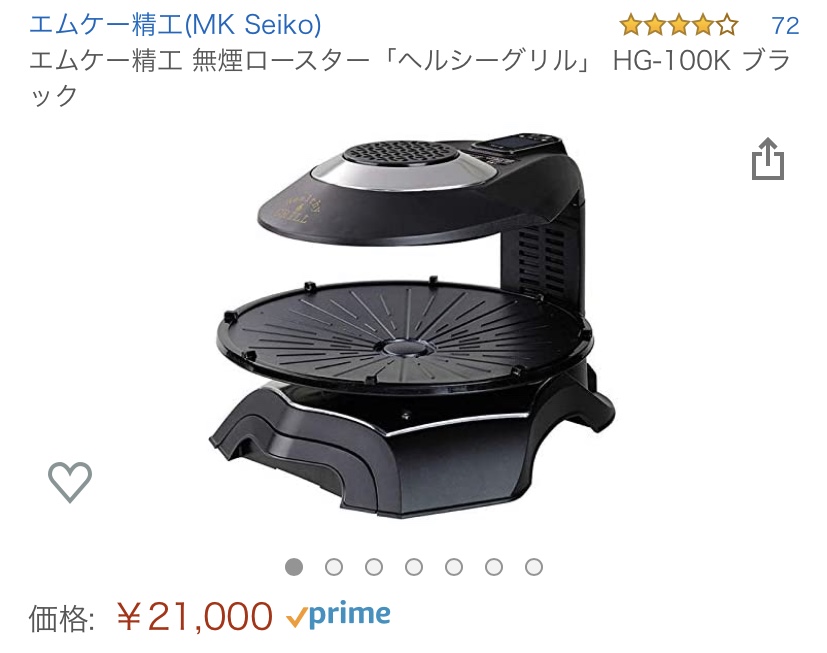This screenshot has width=827, height=653.
Task: Add the item to wishlist with the heart icon
Action: click(70, 482)
